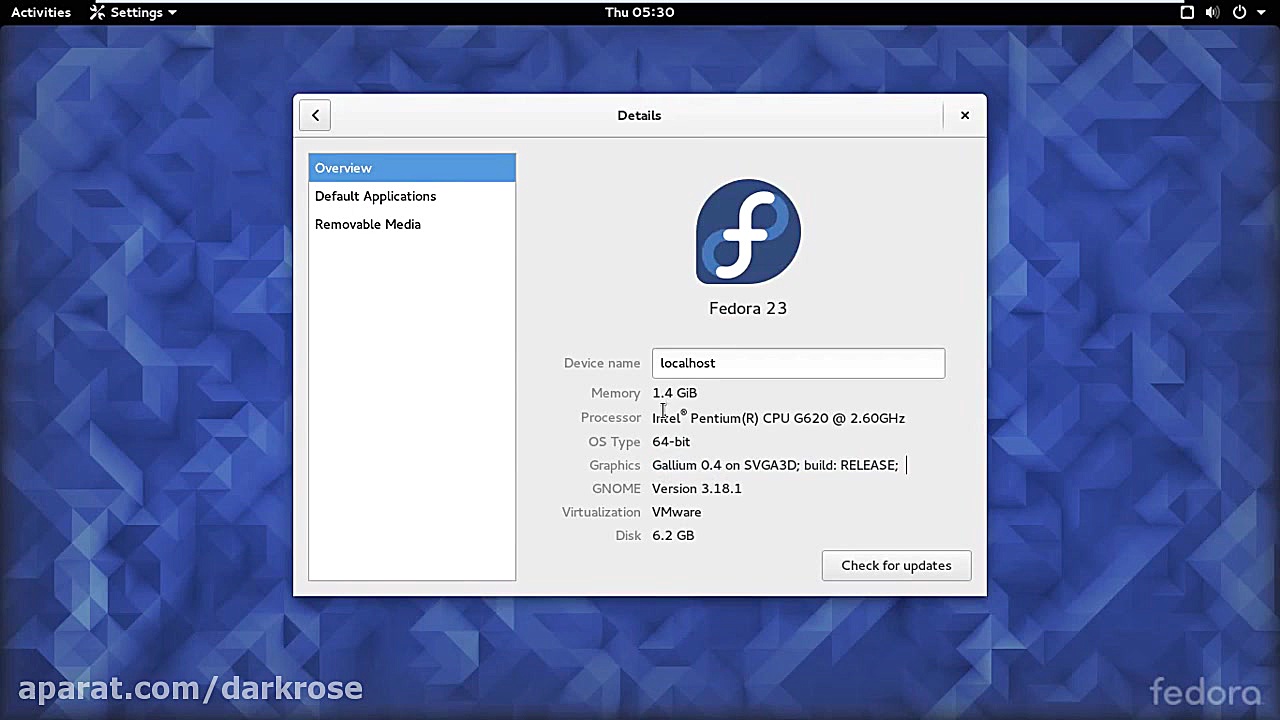Open the clock showing Thu 05:30

point(640,12)
